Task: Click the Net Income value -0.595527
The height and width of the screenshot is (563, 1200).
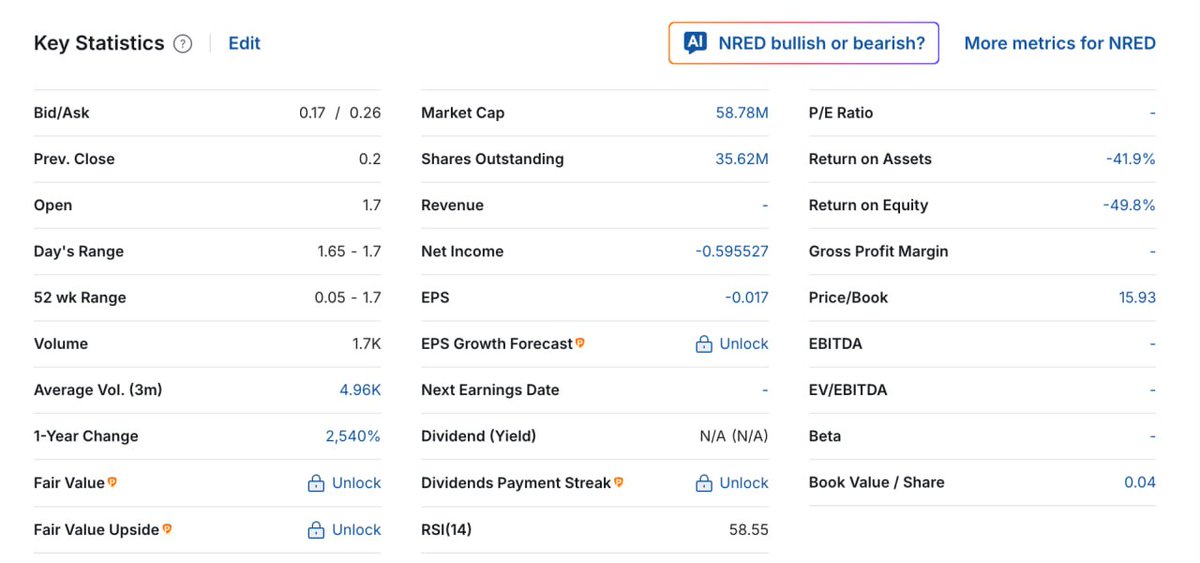Action: [732, 251]
